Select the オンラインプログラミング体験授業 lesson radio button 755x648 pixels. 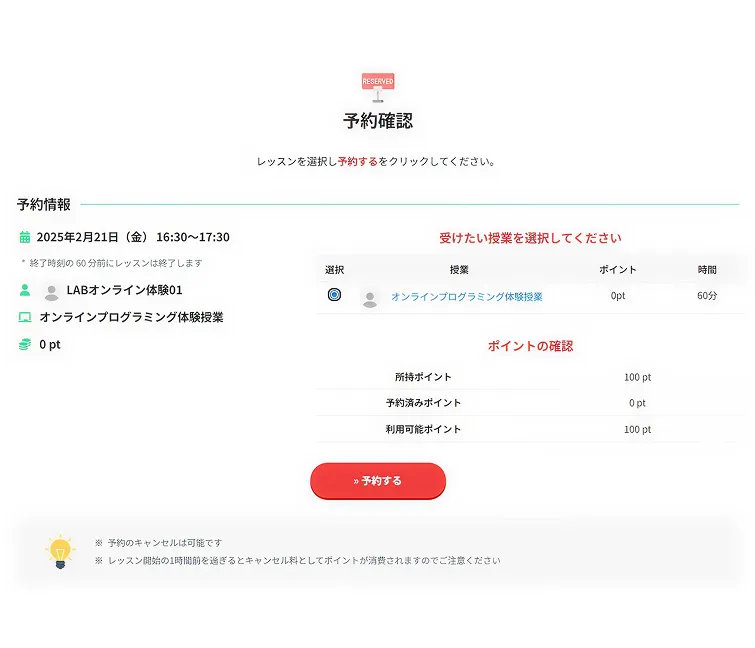click(334, 295)
